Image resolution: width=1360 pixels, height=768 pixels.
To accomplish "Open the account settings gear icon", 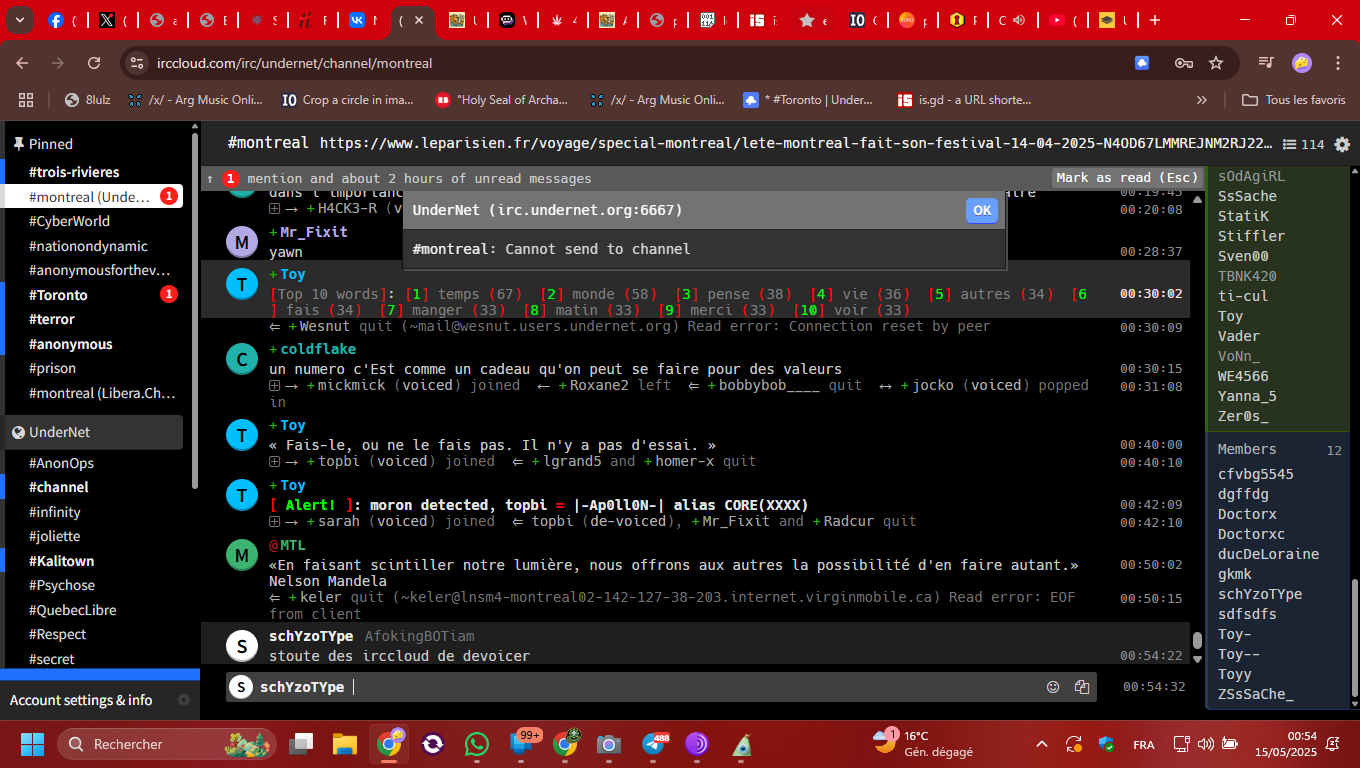I will coord(183,700).
